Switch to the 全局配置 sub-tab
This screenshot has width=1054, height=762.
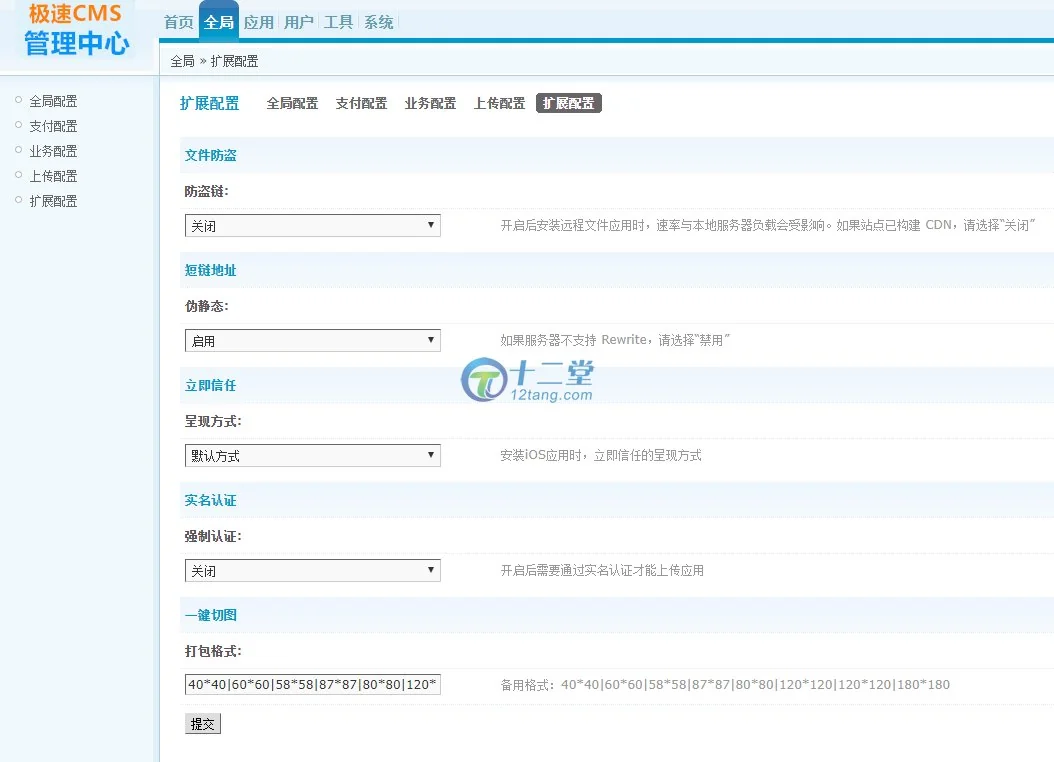pyautogui.click(x=292, y=103)
